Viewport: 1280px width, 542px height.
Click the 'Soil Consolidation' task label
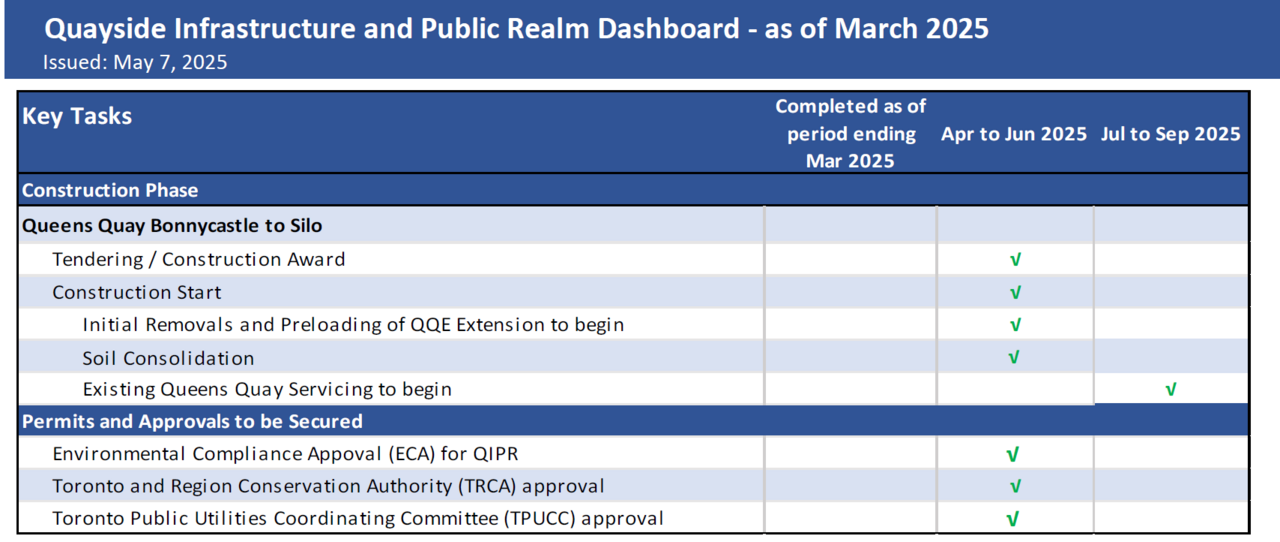(168, 358)
